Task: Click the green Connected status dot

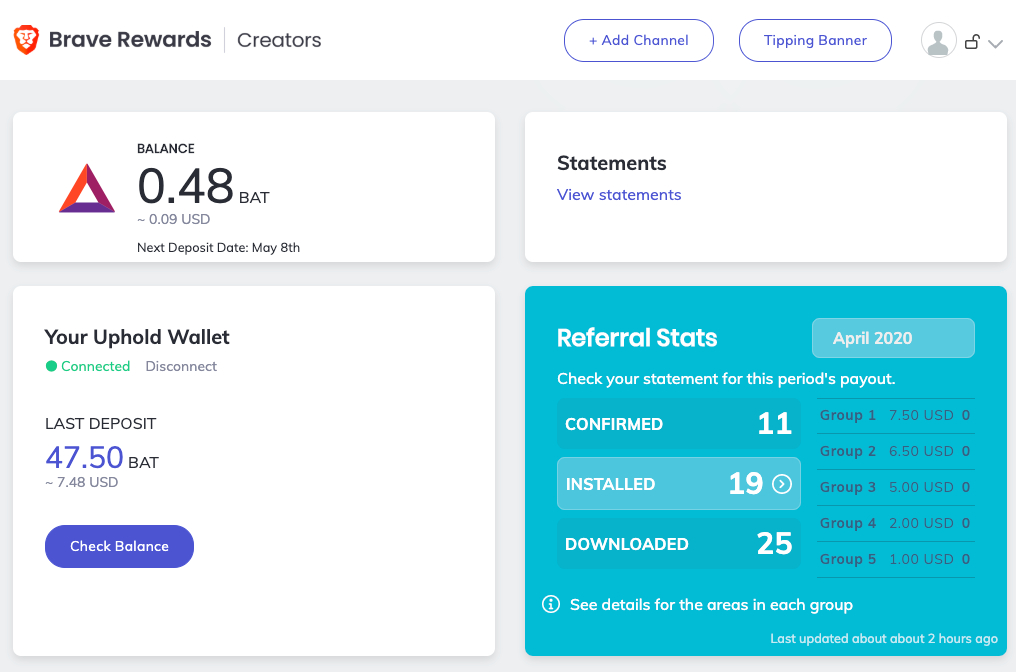Action: coord(51,366)
